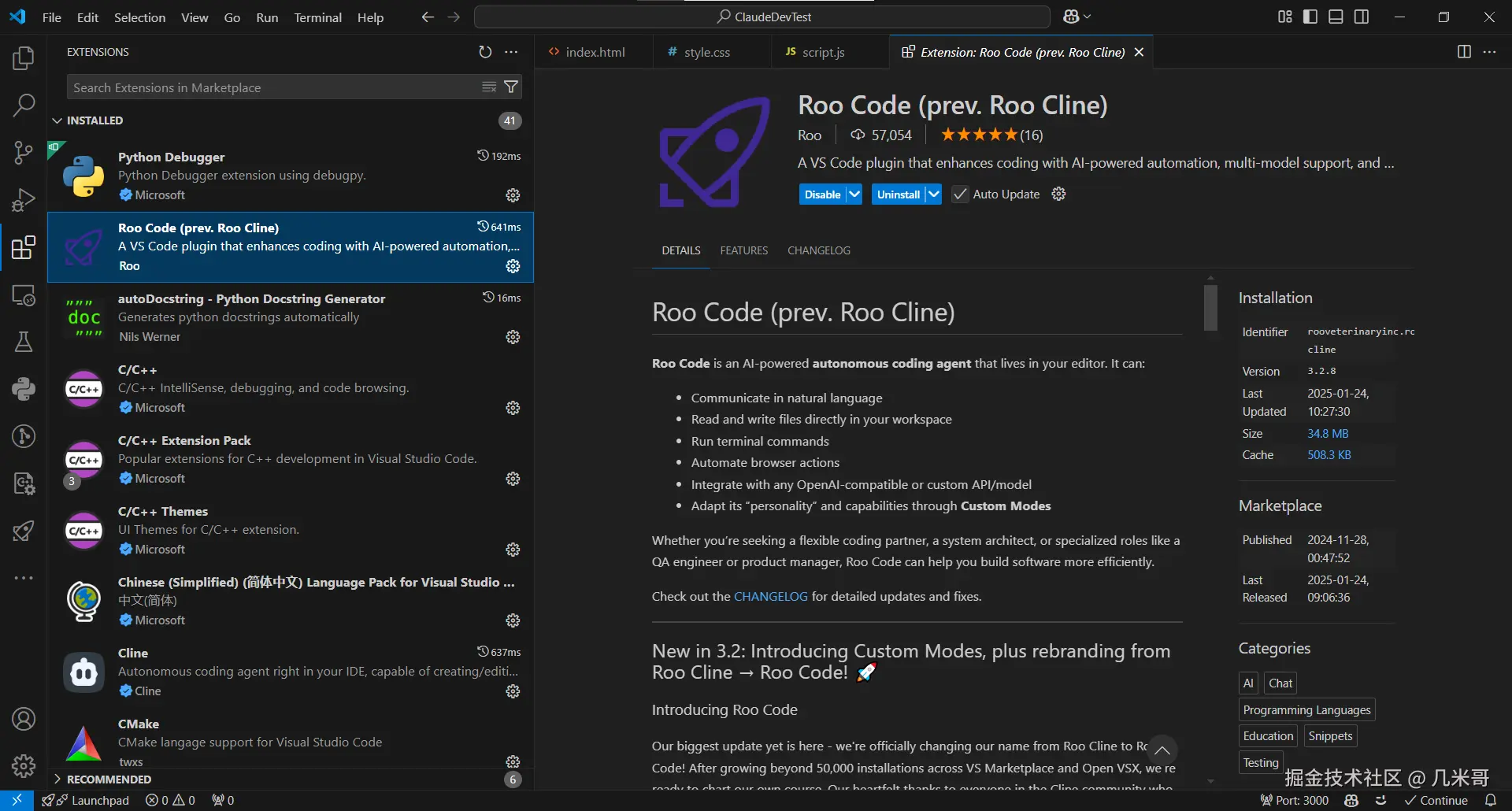The image size is (1512, 811).
Task: Split the editor to the right
Action: point(1464,52)
